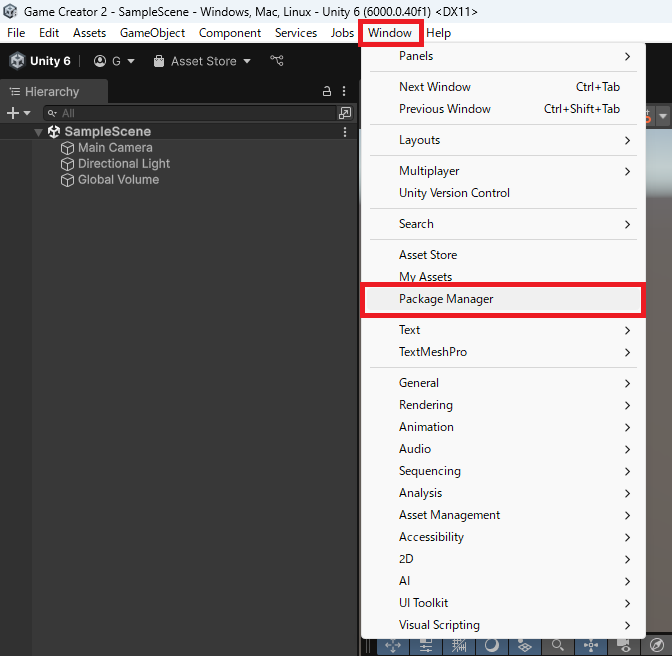Expand the Rendering submenu
Image resolution: width=672 pixels, height=656 pixels.
pyautogui.click(x=503, y=405)
